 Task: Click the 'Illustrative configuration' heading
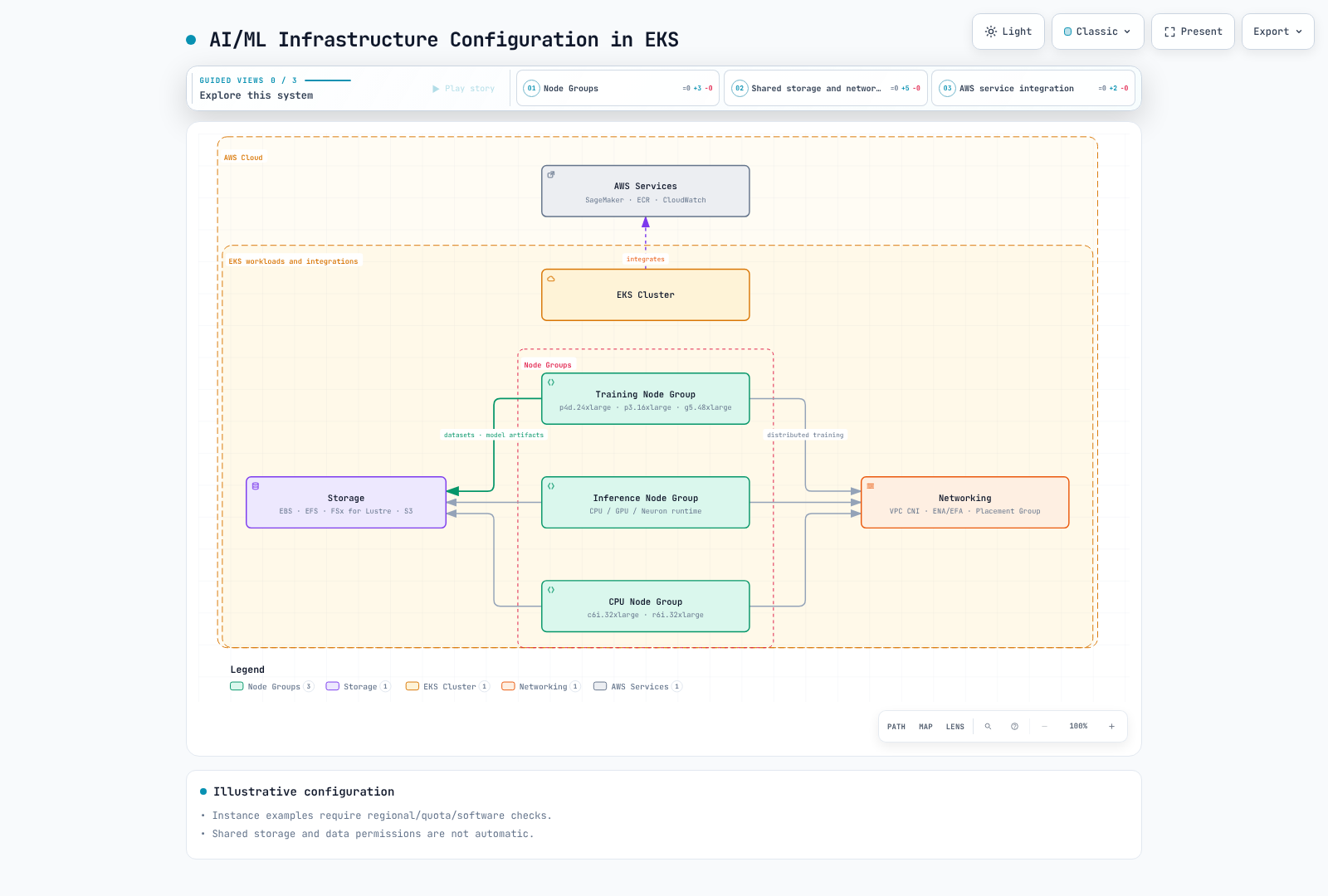pos(304,792)
